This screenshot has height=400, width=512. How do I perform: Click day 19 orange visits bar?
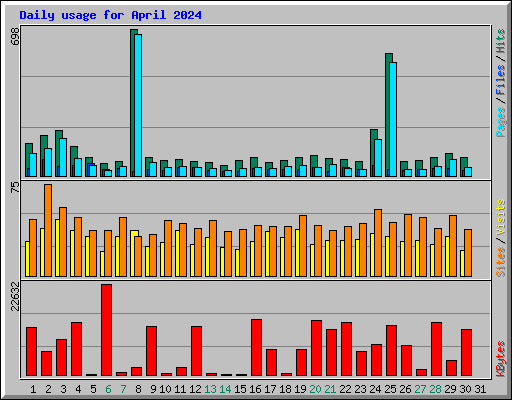click(x=303, y=246)
